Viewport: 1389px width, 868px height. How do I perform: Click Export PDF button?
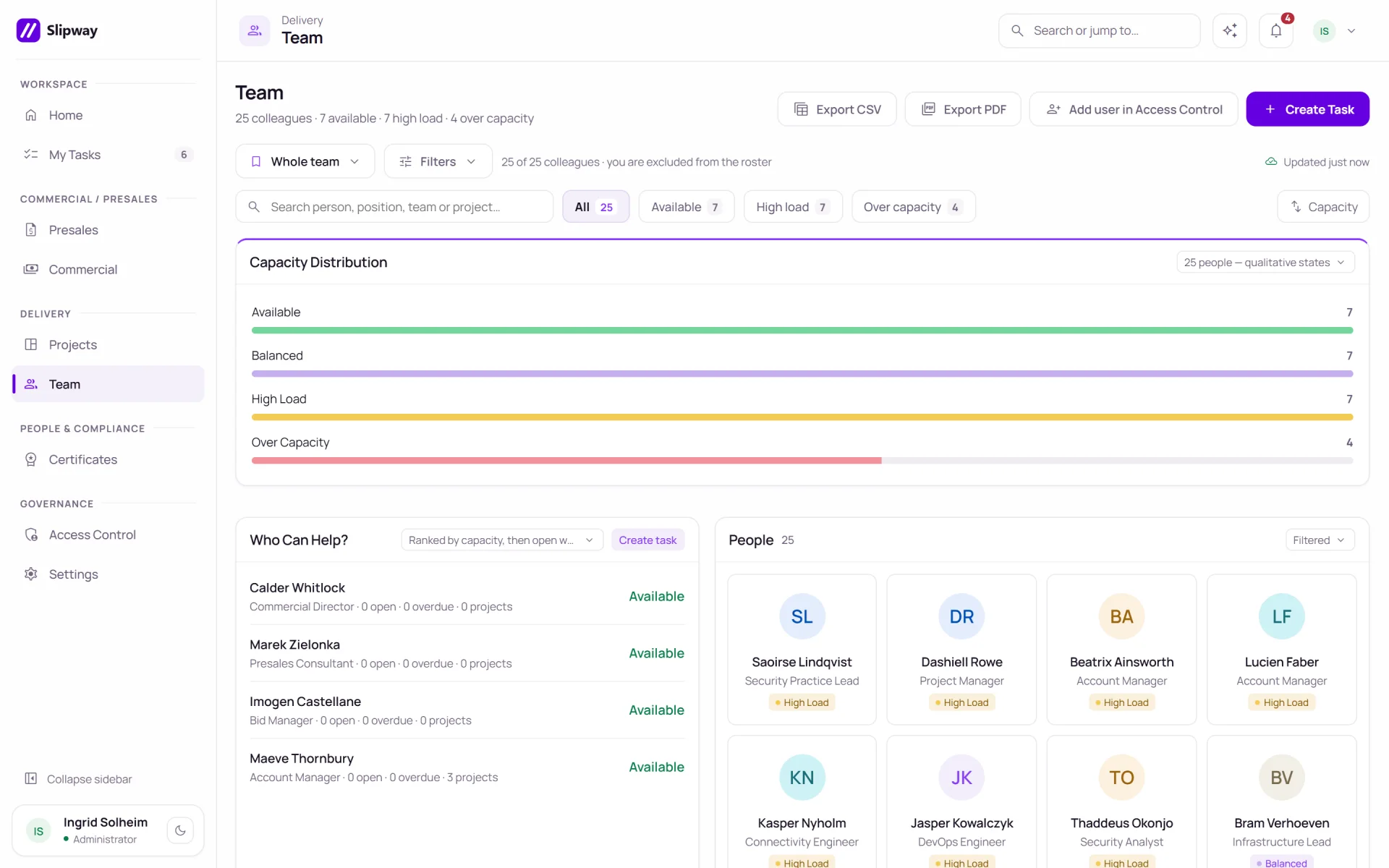point(963,109)
